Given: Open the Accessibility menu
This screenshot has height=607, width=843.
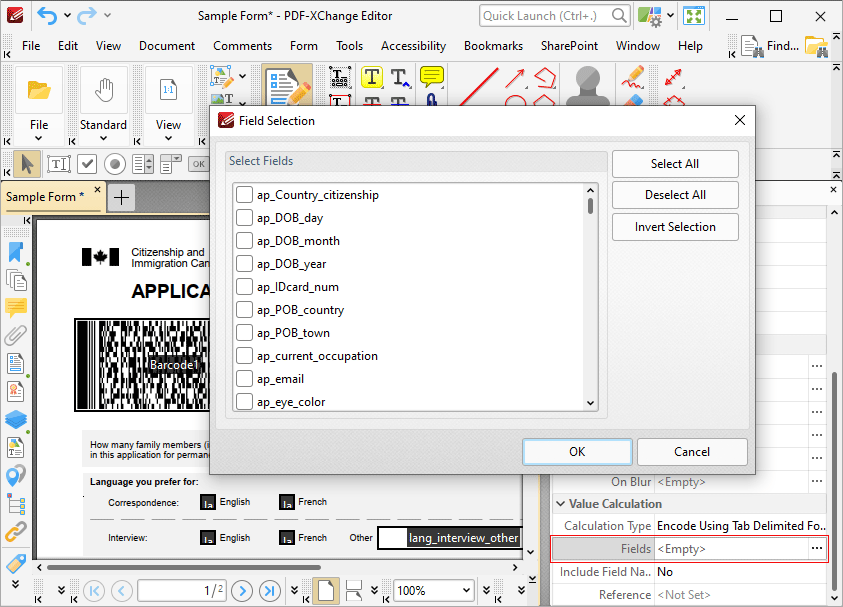Looking at the screenshot, I should click(413, 46).
